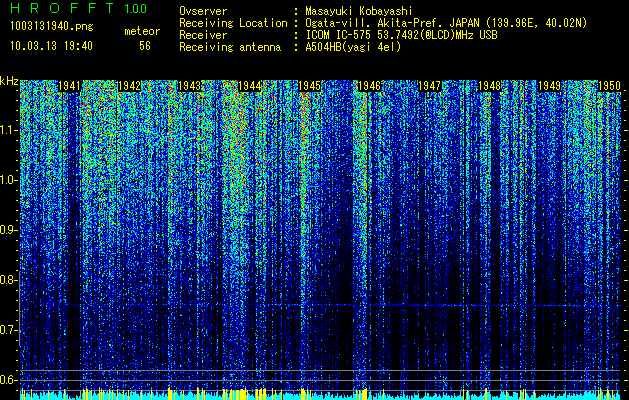Click the 0.6 frequency axis label
The width and height of the screenshot is (629, 400).
[x=8, y=380]
